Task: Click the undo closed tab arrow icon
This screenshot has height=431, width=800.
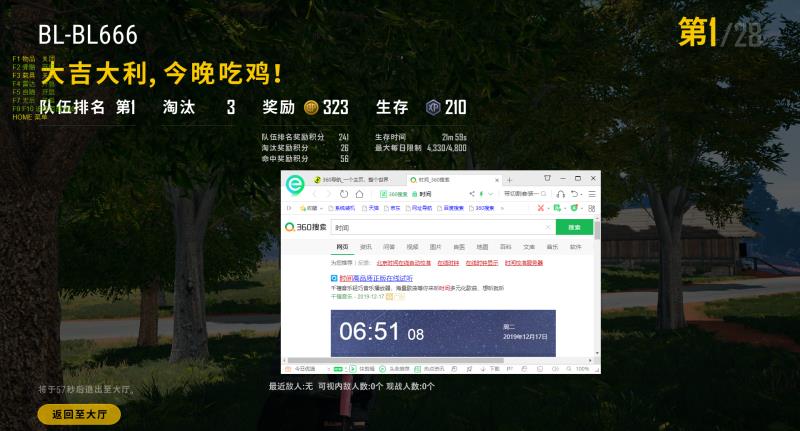Action: tap(574, 194)
